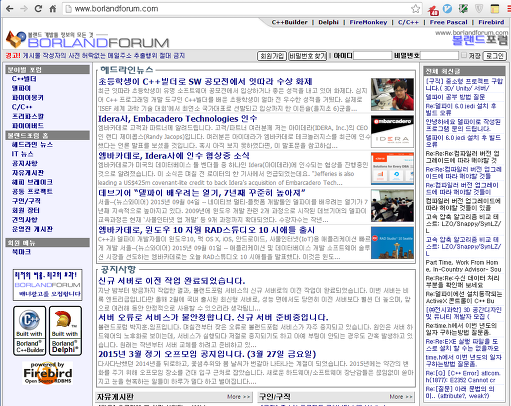The height and width of the screenshot is (406, 511).
Task: Tick the 저장 (save ID) checkbox
Action: point(464,55)
